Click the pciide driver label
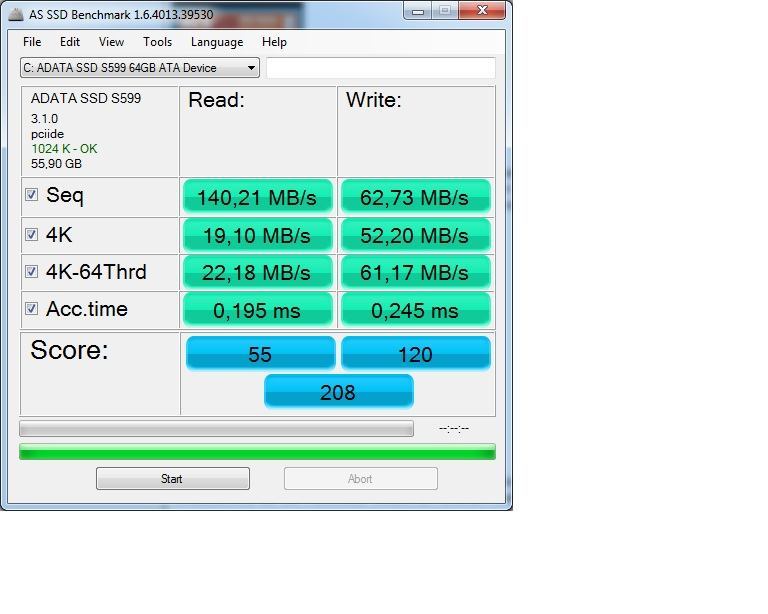The height and width of the screenshot is (614, 768). pyautogui.click(x=47, y=134)
